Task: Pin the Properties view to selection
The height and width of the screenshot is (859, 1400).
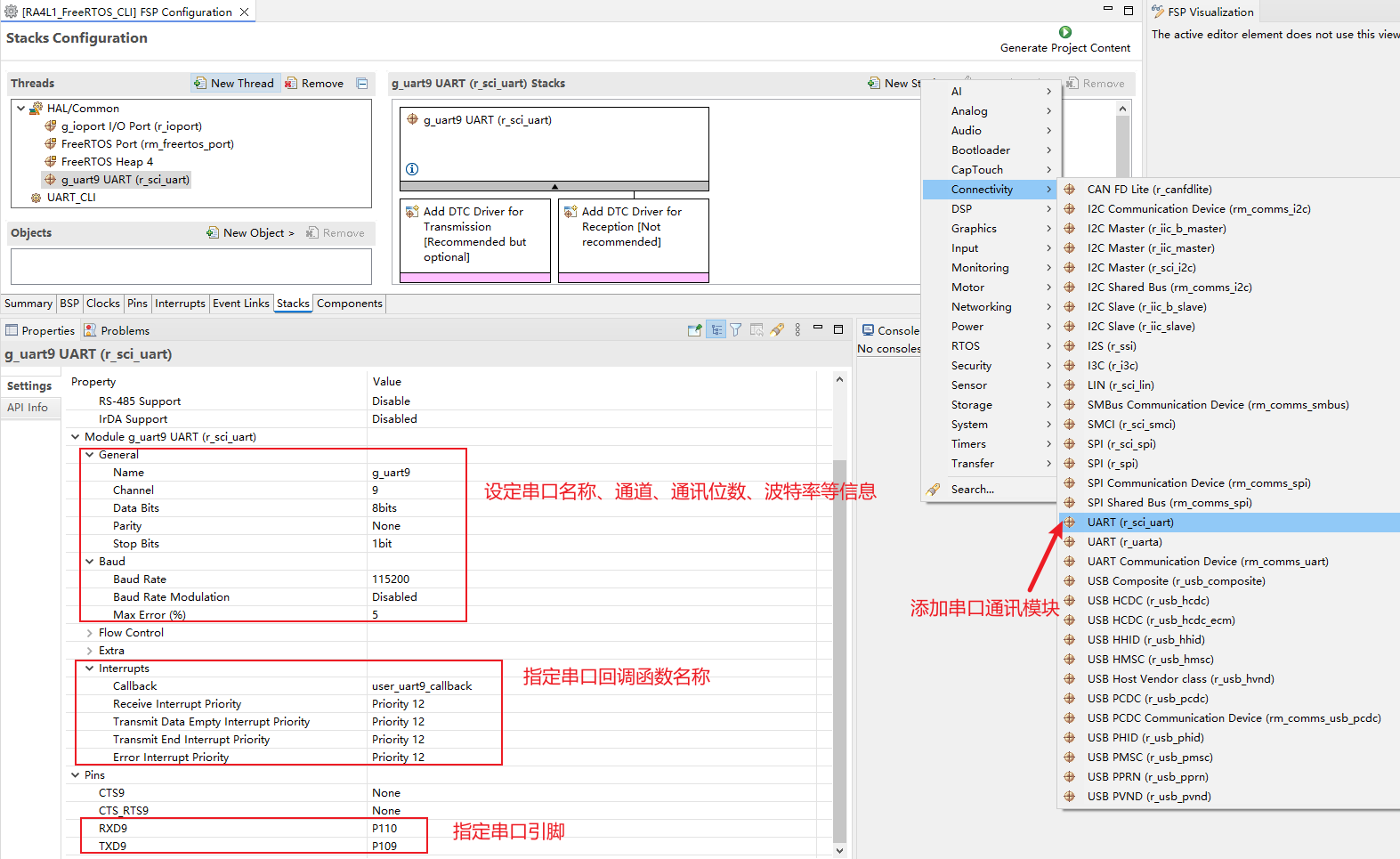Action: click(695, 330)
